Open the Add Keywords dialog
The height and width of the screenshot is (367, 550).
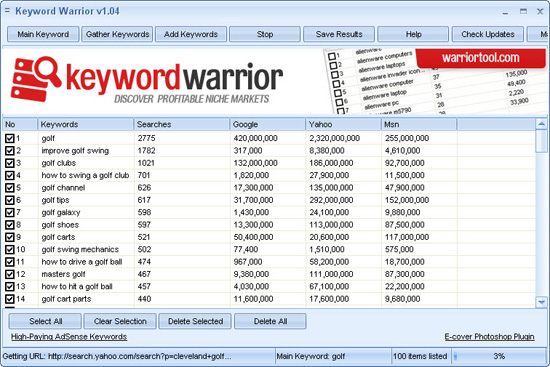[x=191, y=34]
